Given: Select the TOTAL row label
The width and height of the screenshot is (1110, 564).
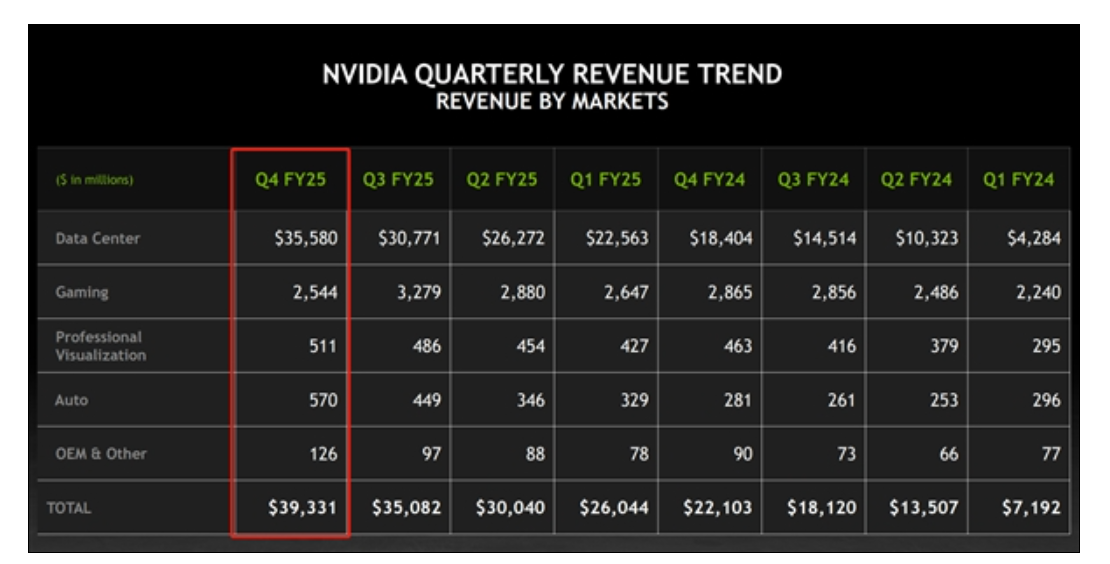Looking at the screenshot, I should tap(69, 508).
